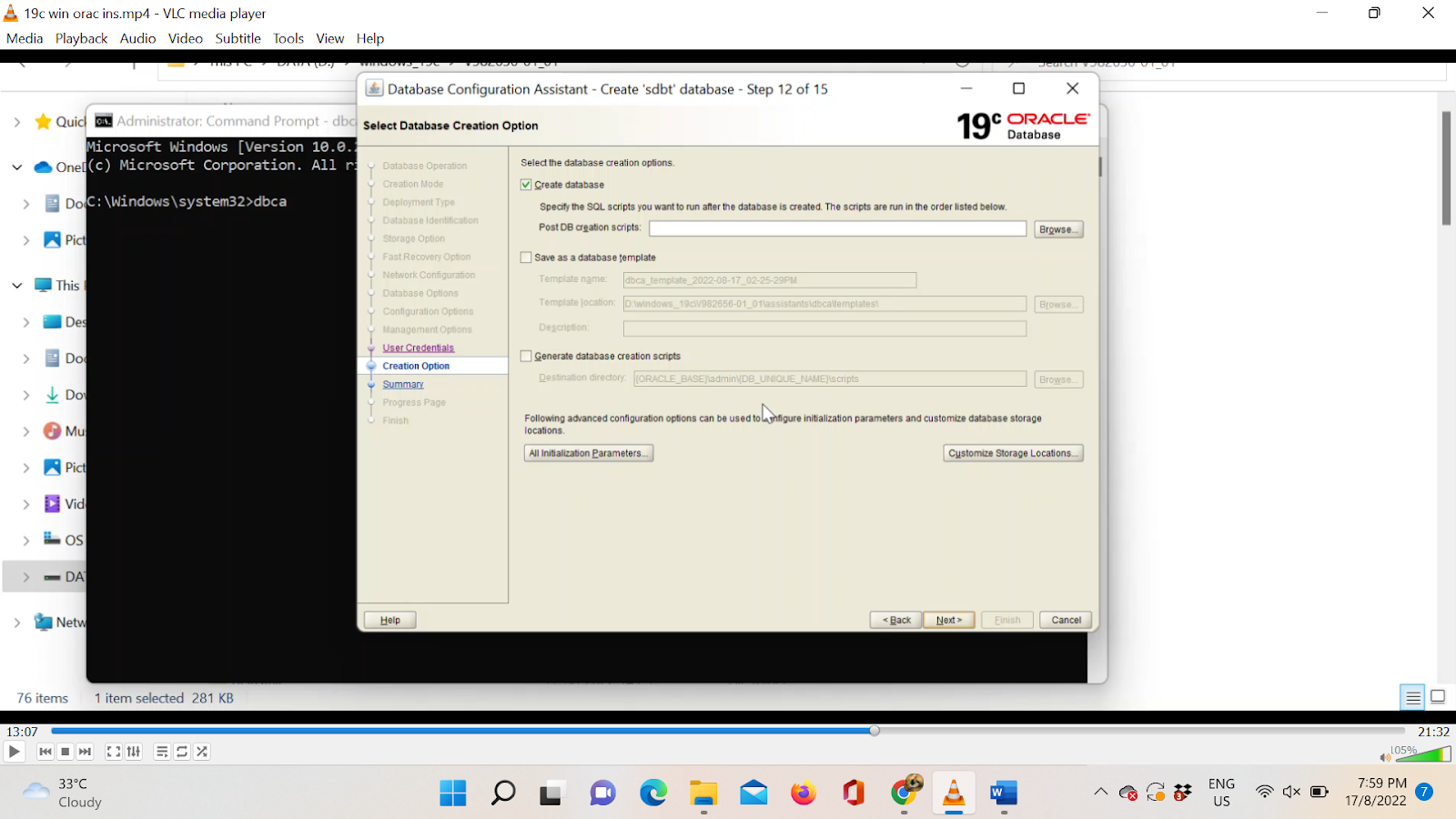Click Browse for Post DB creation scripts

point(1058,229)
